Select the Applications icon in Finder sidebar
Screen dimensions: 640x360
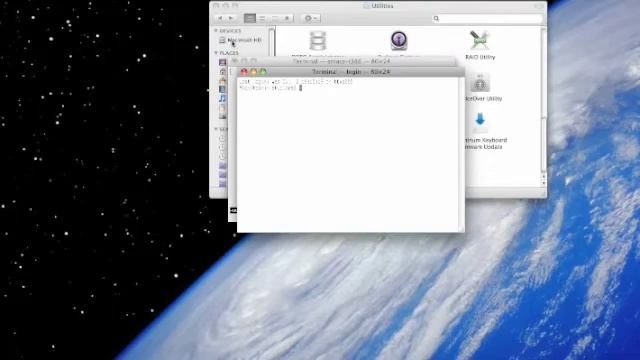(222, 80)
